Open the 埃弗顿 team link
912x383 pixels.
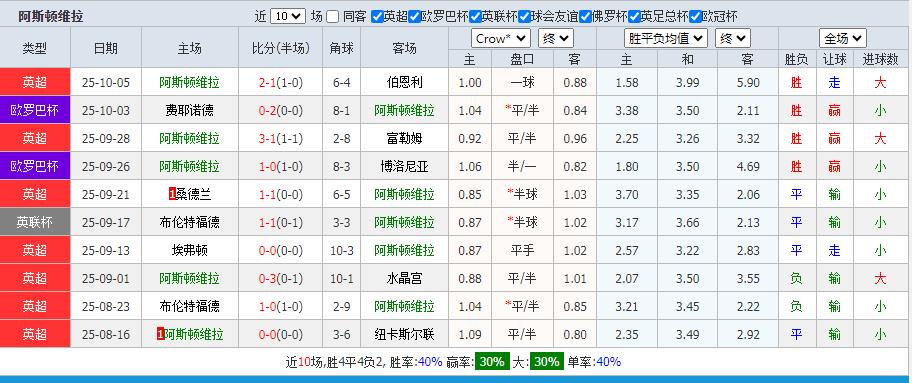coord(190,251)
